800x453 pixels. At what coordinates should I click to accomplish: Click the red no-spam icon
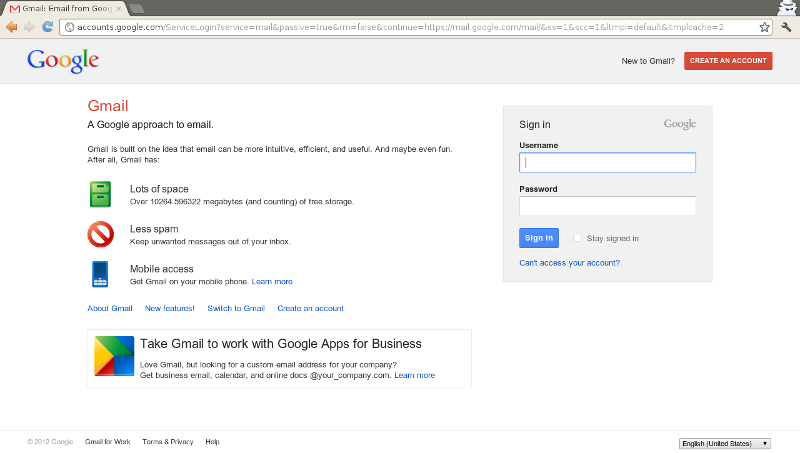pyautogui.click(x=101, y=234)
